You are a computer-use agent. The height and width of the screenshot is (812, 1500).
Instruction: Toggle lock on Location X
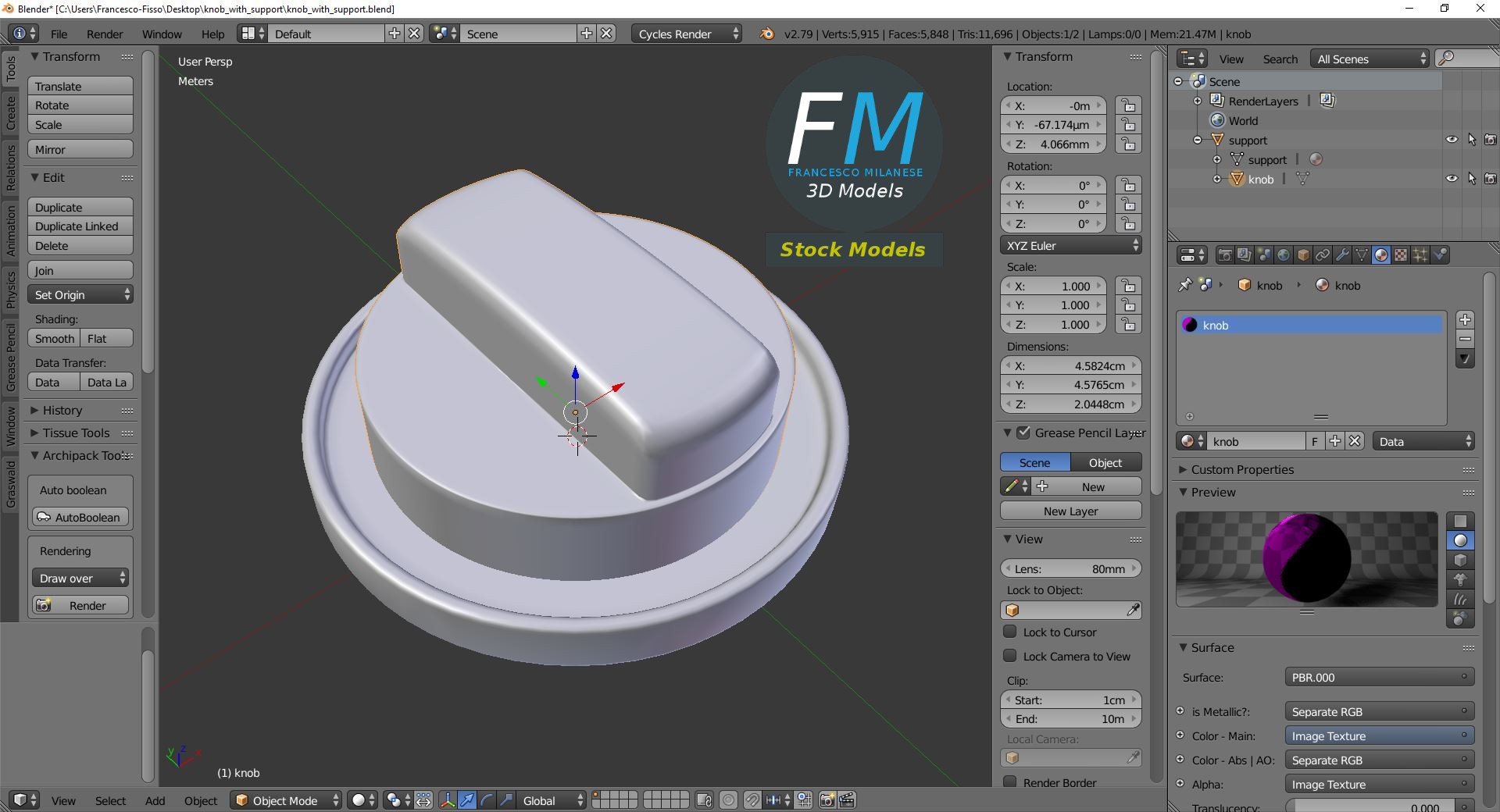click(1128, 105)
